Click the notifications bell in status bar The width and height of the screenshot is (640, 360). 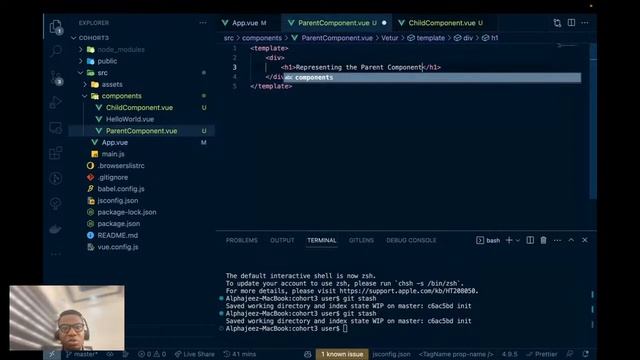586,354
